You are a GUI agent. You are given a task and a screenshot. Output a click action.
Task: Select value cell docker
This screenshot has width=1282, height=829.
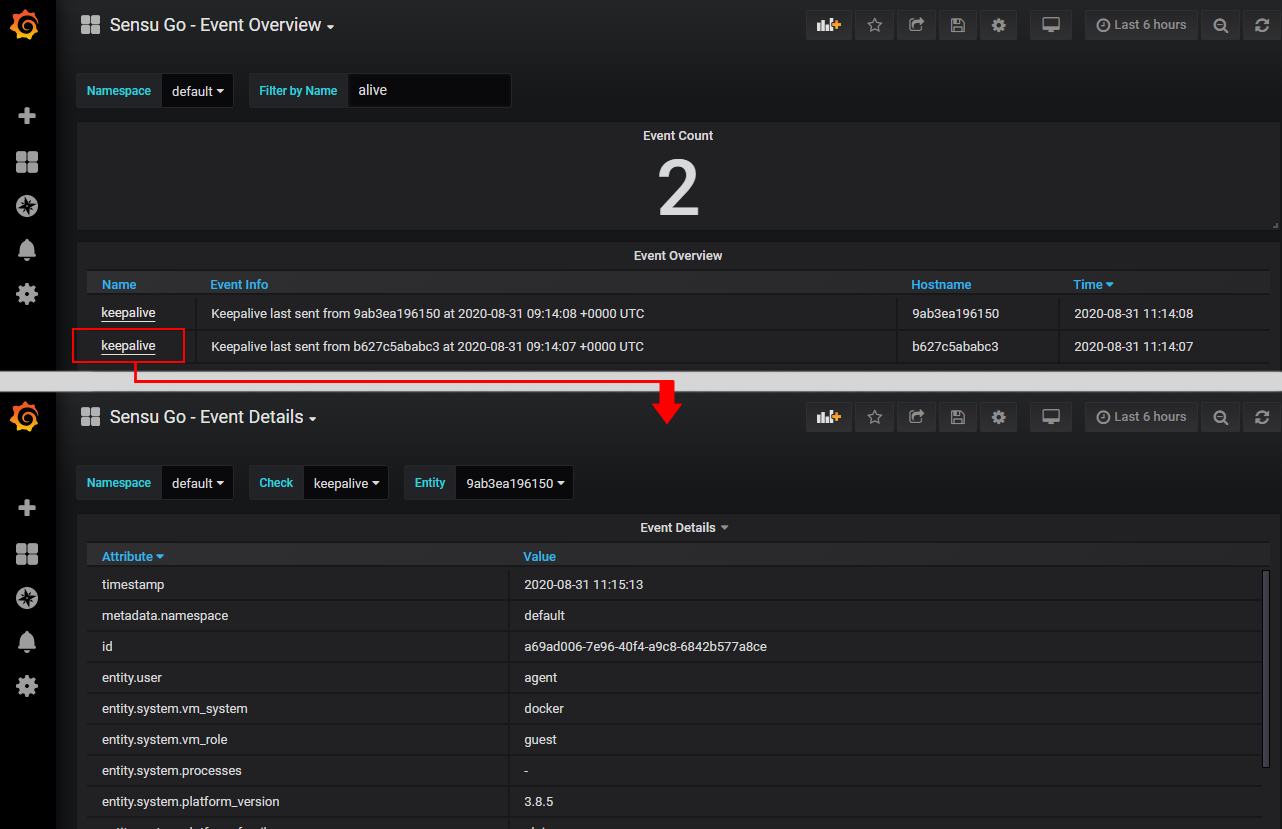885,709
